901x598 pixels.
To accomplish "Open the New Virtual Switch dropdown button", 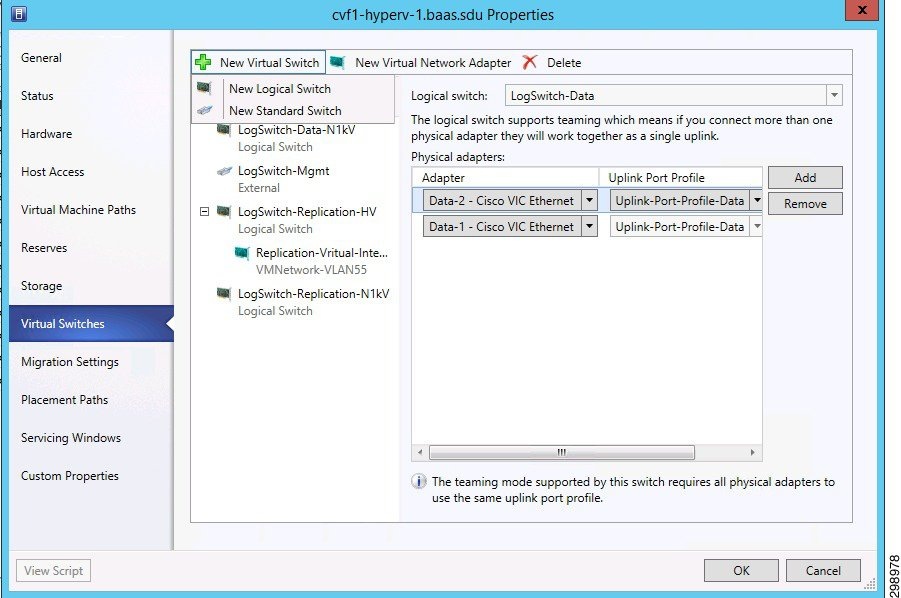I will click(258, 62).
